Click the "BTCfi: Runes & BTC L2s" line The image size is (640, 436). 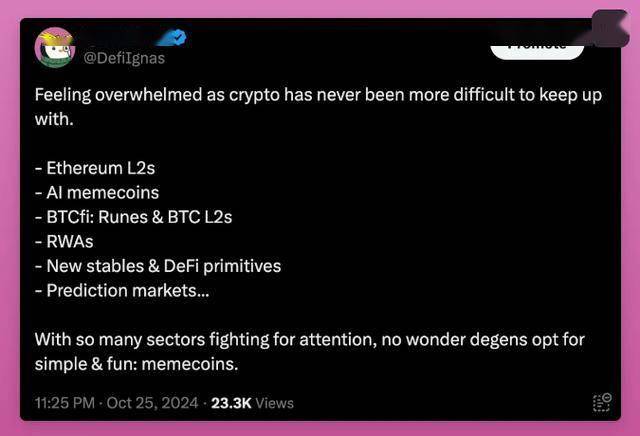(133, 217)
